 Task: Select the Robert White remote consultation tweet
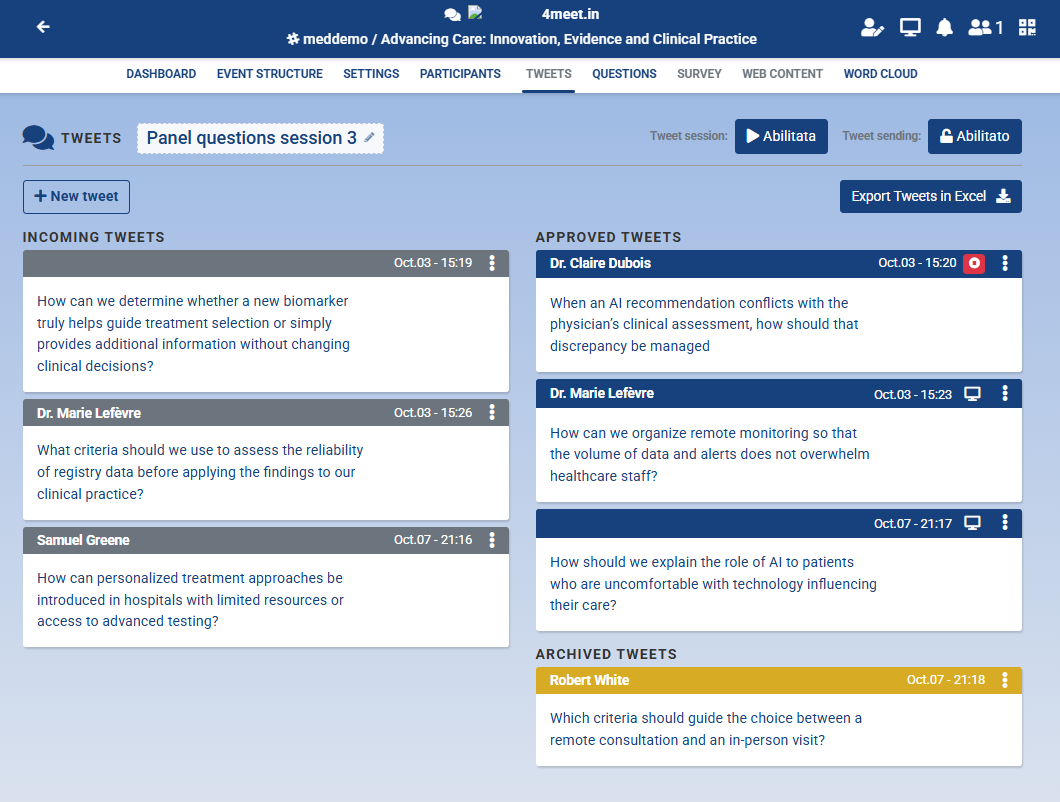coord(706,729)
